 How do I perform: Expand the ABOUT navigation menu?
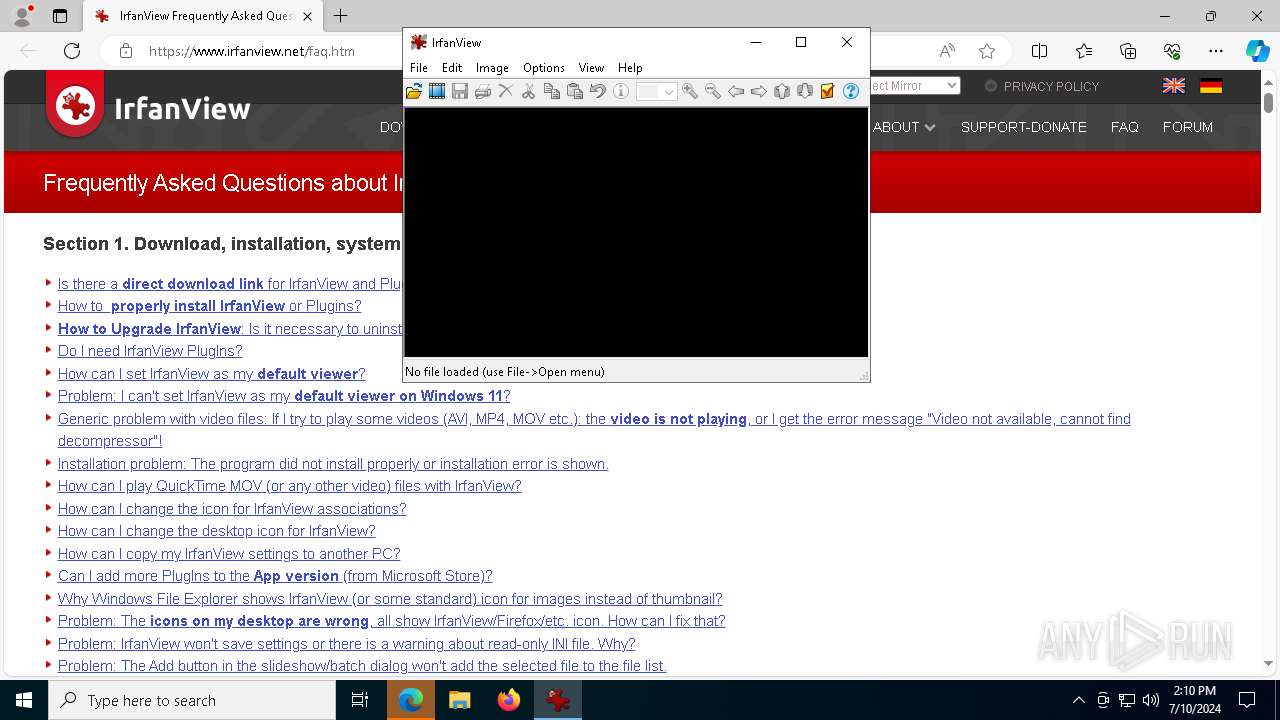[x=904, y=127]
